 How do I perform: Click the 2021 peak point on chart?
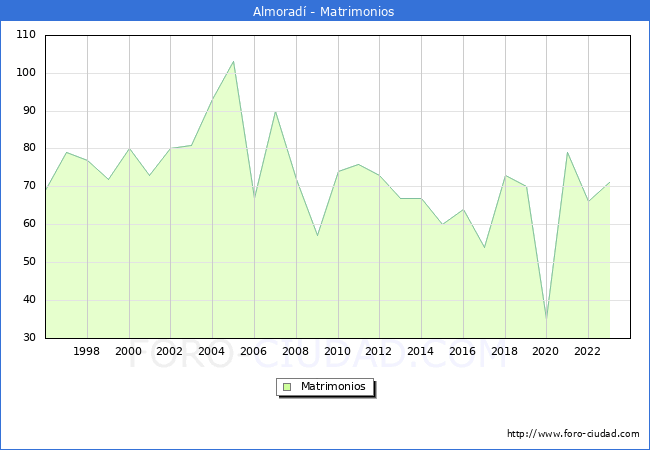tap(567, 152)
